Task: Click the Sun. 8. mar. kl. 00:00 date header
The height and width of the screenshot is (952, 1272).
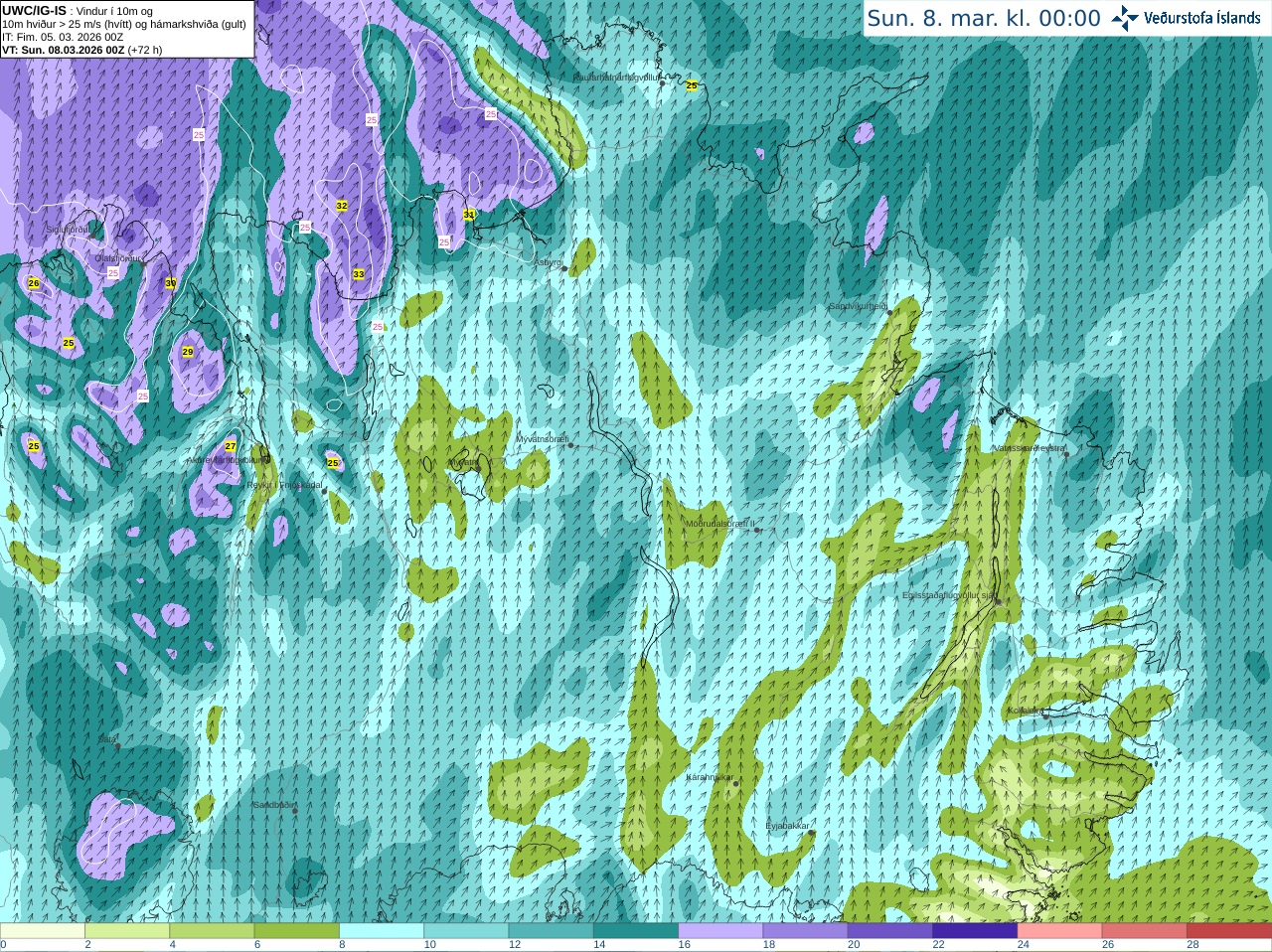Action: click(x=984, y=18)
